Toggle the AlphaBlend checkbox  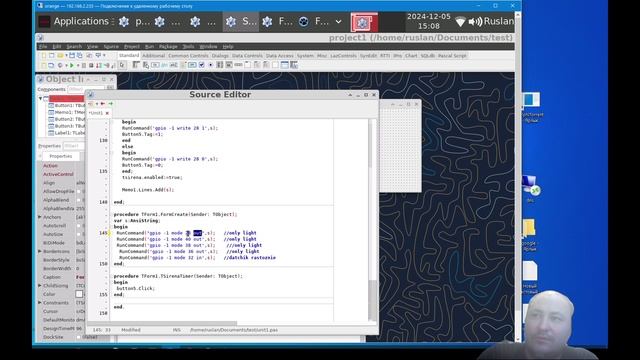point(79,200)
